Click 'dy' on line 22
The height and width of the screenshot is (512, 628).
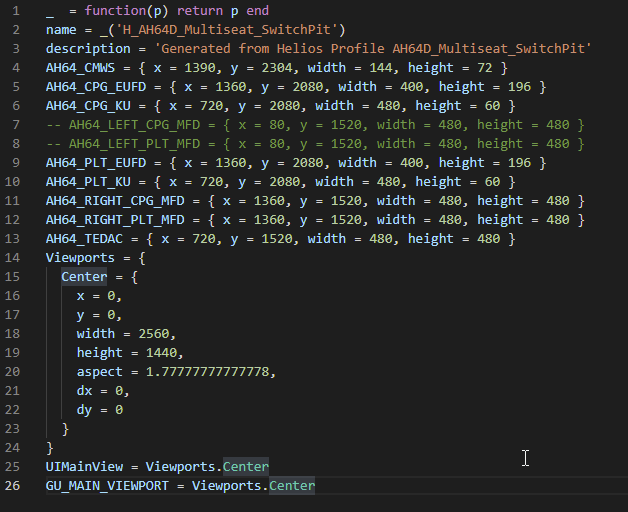click(84, 410)
